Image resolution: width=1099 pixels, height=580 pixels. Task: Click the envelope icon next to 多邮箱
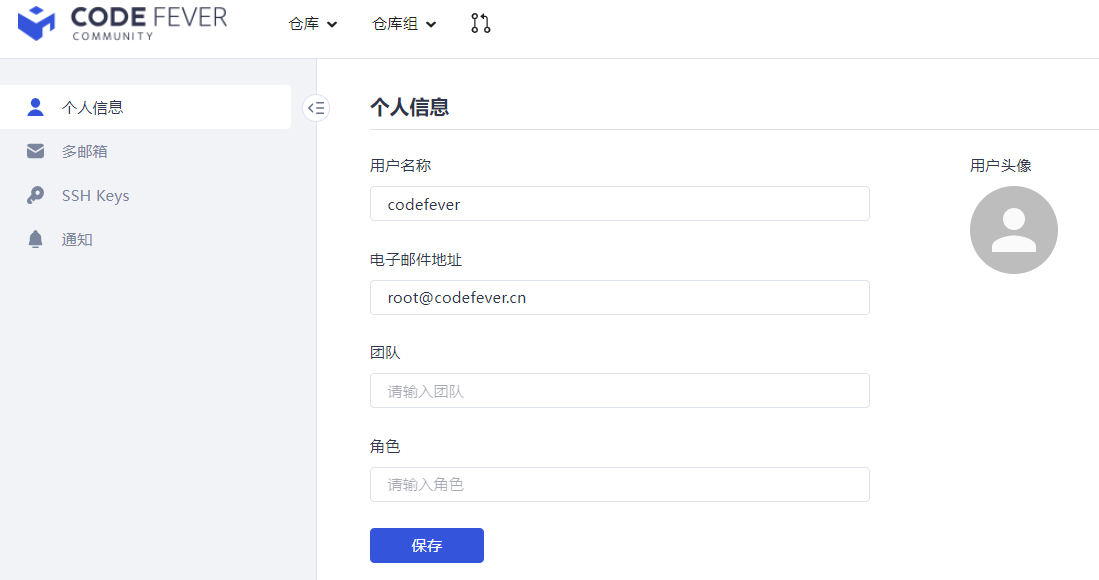coord(34,150)
